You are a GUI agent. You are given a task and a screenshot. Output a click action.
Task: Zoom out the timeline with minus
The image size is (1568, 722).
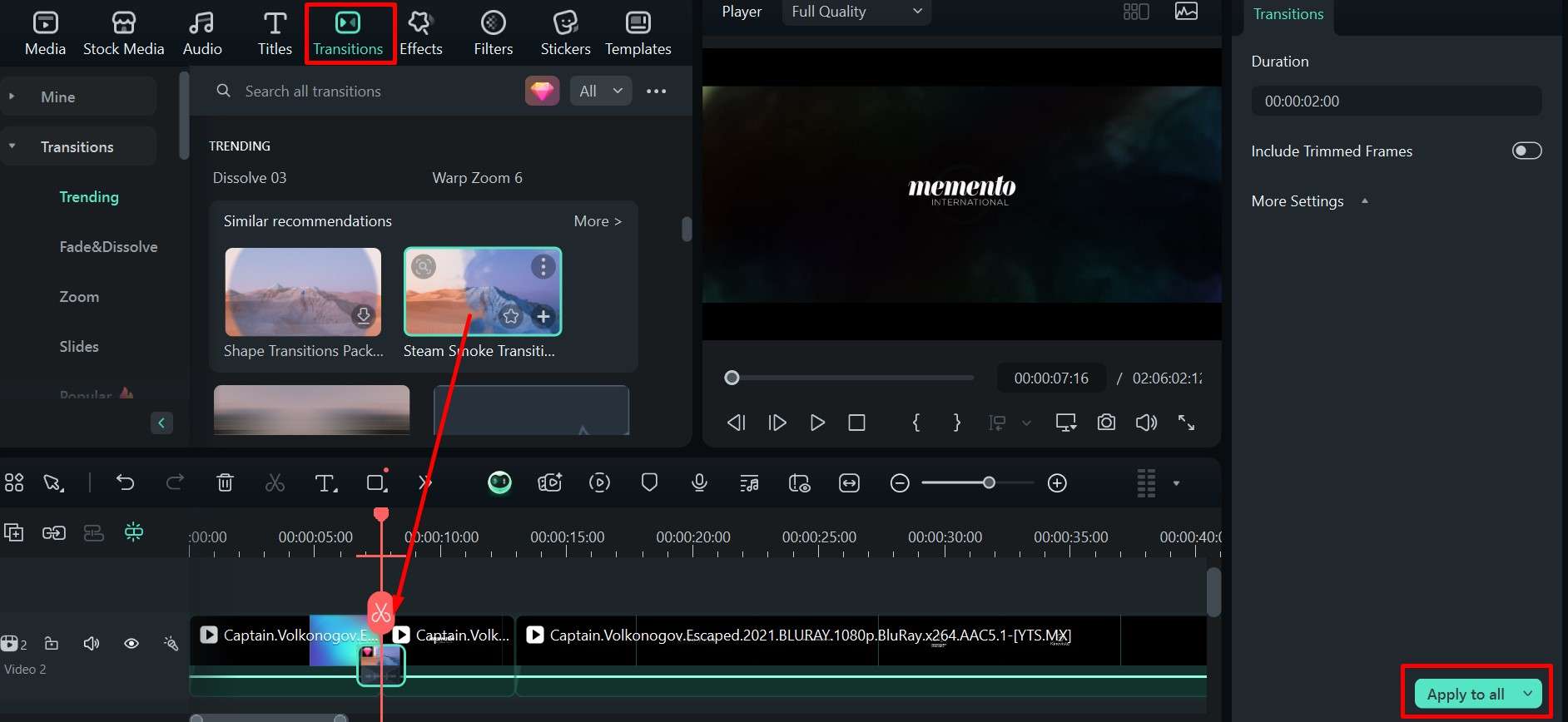point(900,483)
